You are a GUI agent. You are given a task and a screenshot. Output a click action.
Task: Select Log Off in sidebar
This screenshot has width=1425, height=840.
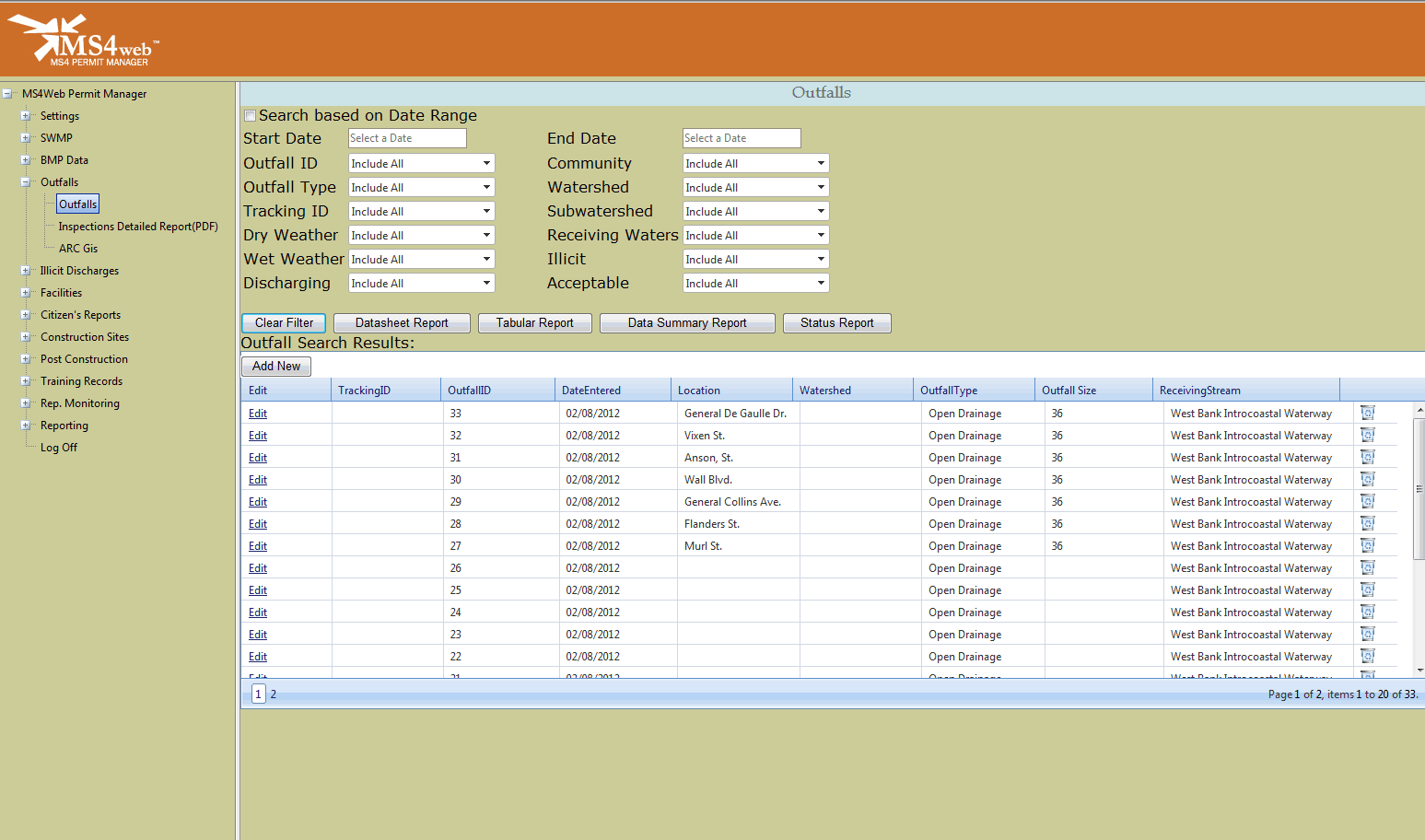(59, 448)
